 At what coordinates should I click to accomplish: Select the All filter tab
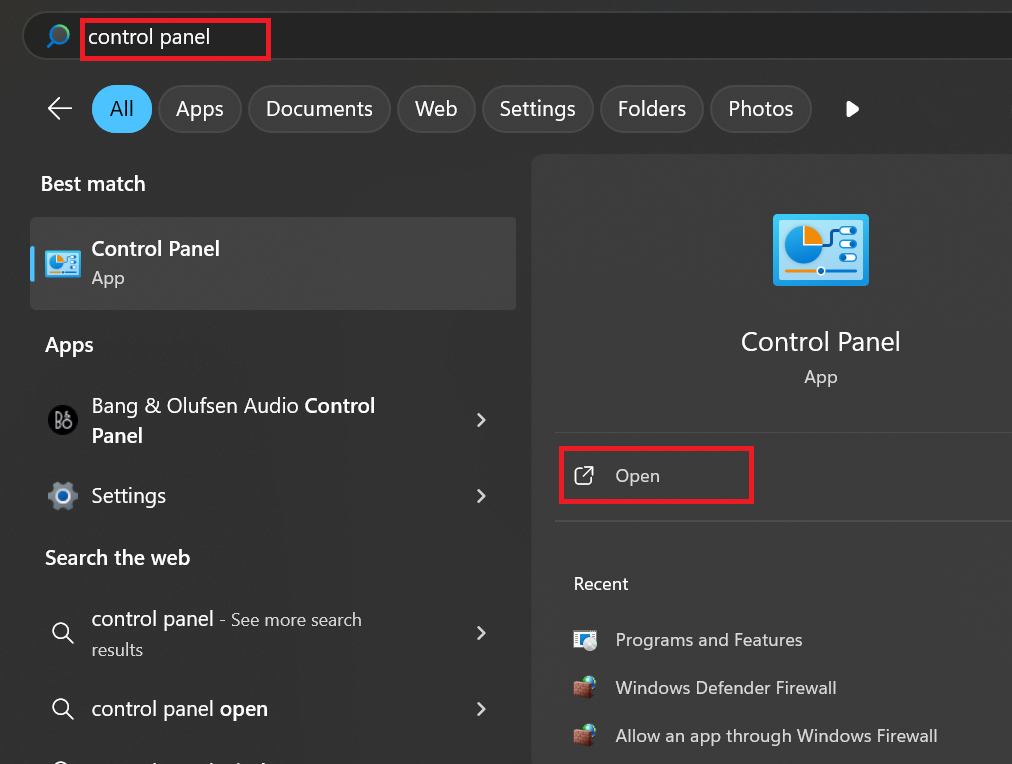[121, 108]
